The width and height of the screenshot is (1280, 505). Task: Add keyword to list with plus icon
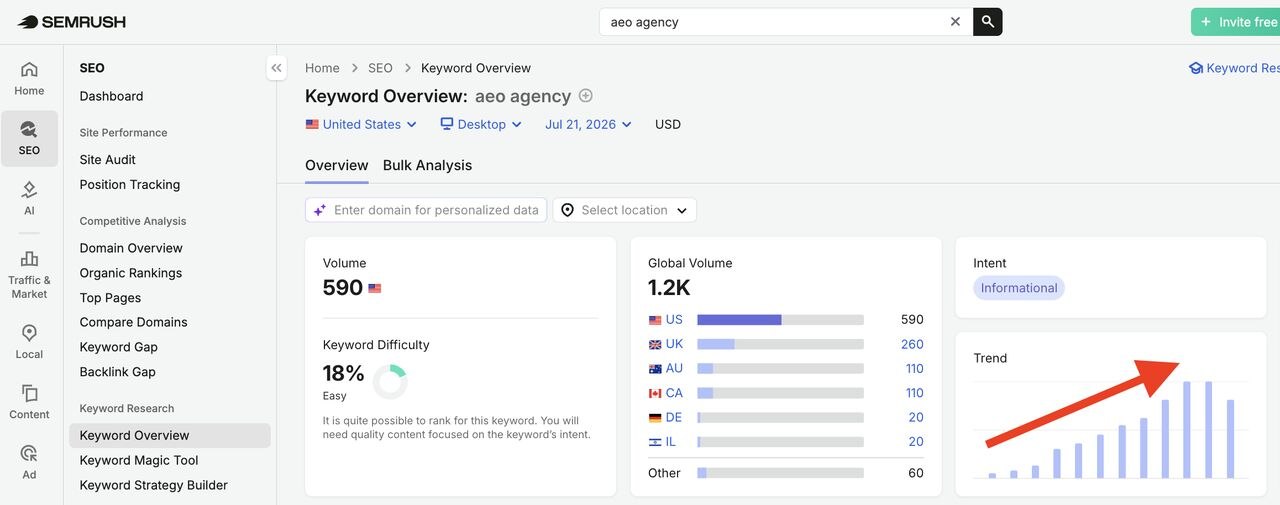pos(586,96)
